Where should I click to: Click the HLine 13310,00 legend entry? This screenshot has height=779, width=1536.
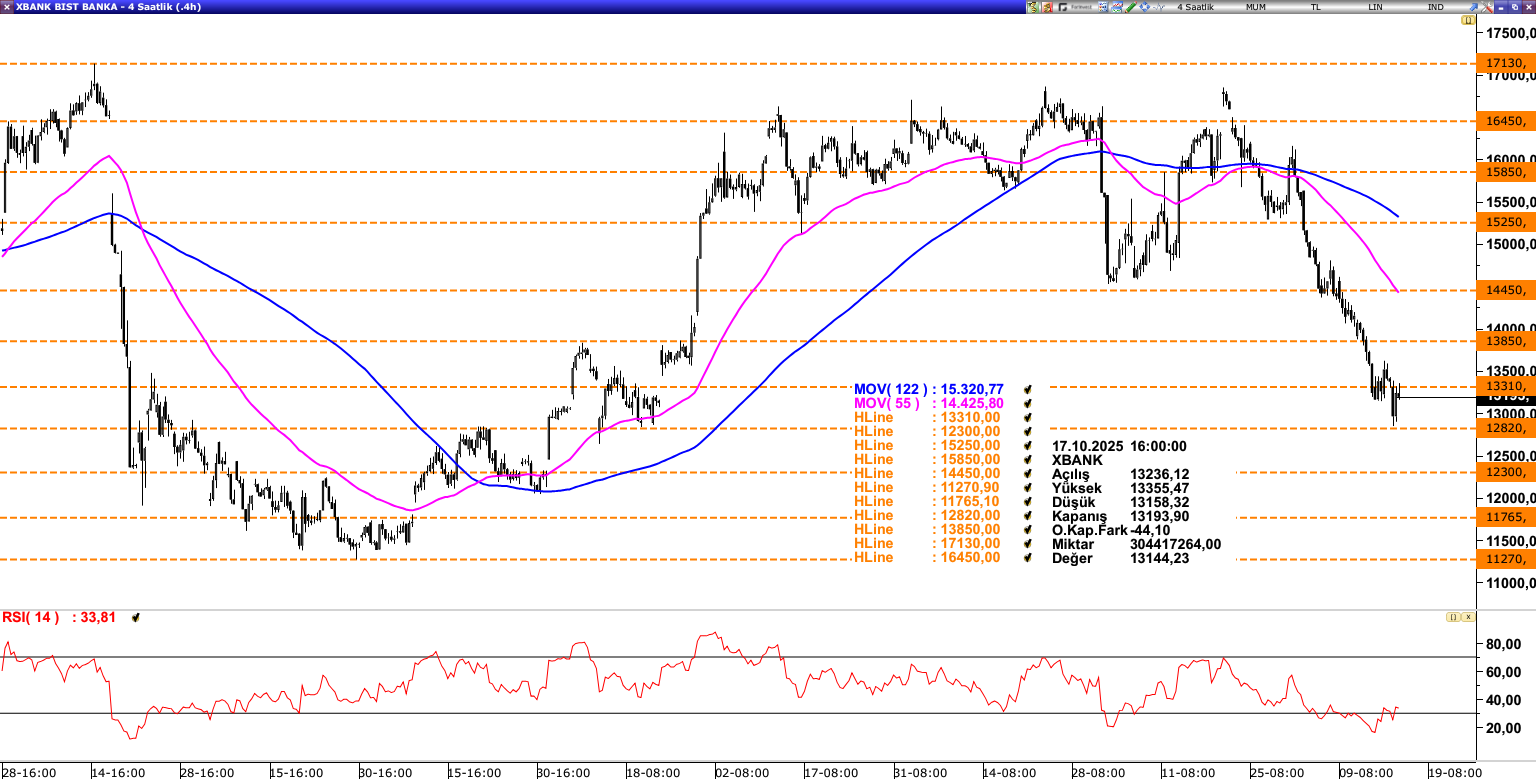pyautogui.click(x=927, y=417)
